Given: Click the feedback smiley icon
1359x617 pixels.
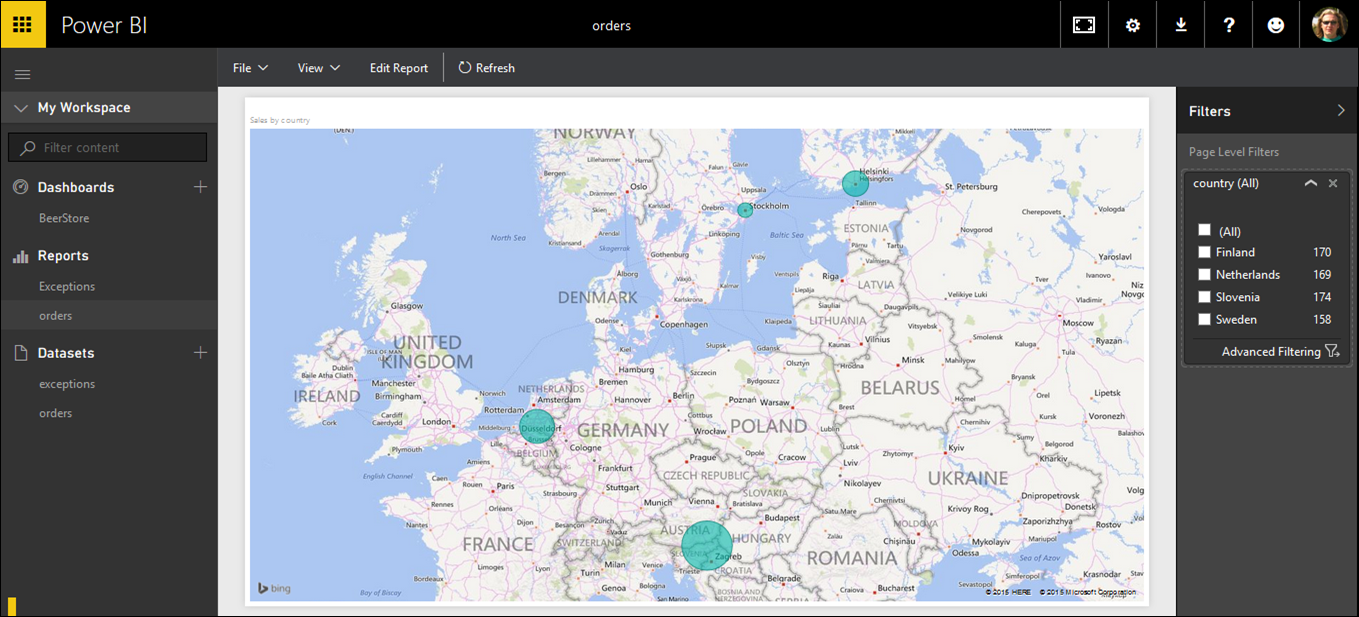Looking at the screenshot, I should coord(1276,26).
